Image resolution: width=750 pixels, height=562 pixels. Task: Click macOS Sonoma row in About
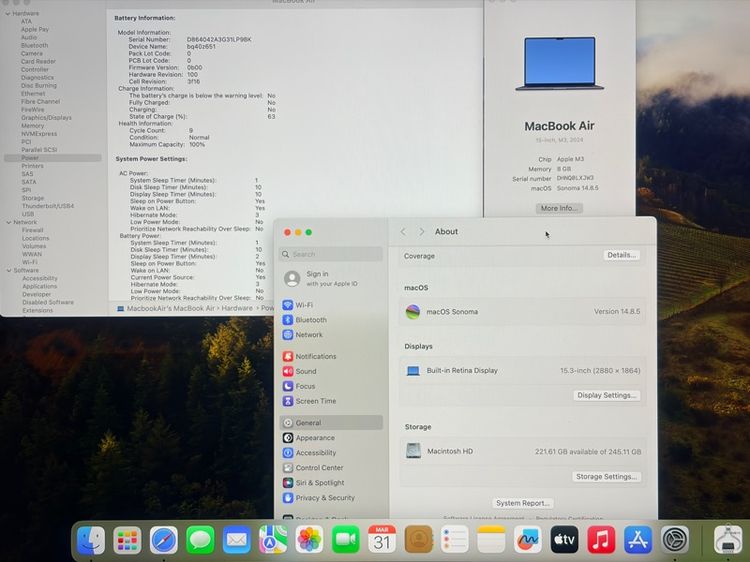coord(522,311)
